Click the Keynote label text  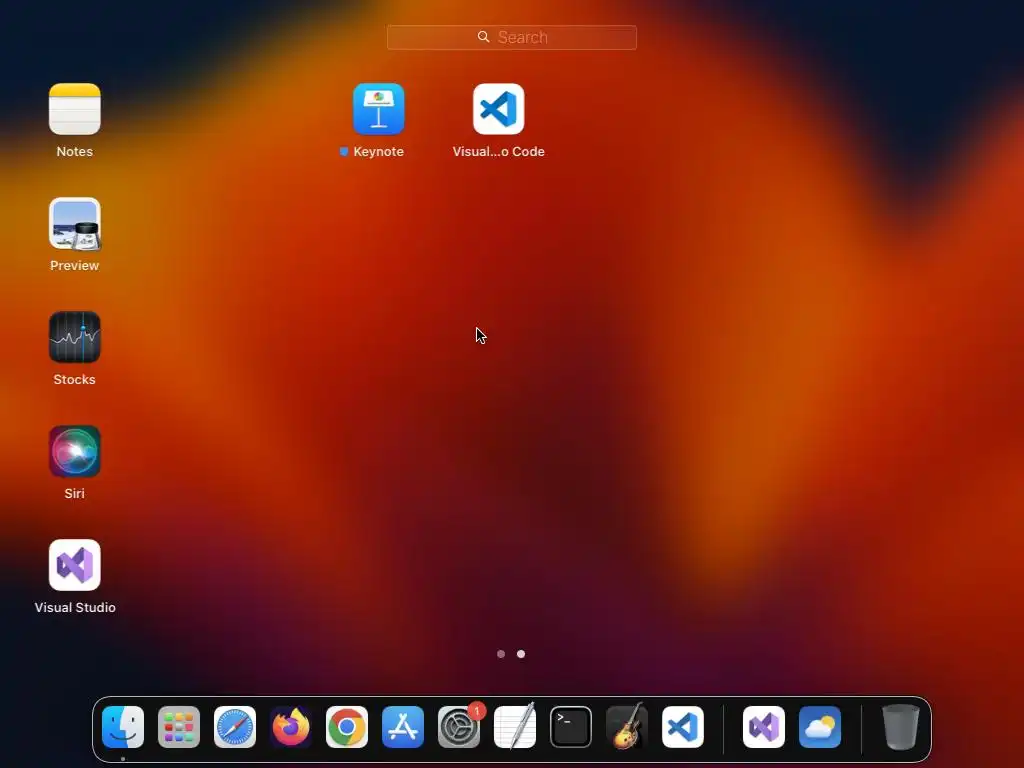pyautogui.click(x=379, y=152)
